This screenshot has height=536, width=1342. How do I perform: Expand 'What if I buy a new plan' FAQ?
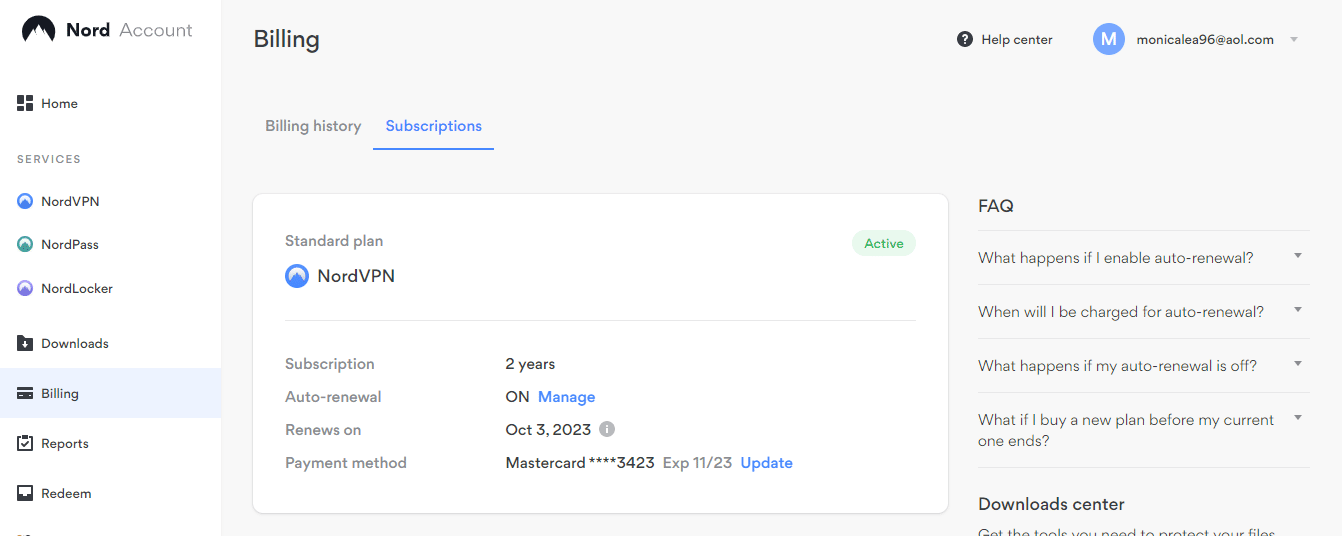pos(1298,418)
